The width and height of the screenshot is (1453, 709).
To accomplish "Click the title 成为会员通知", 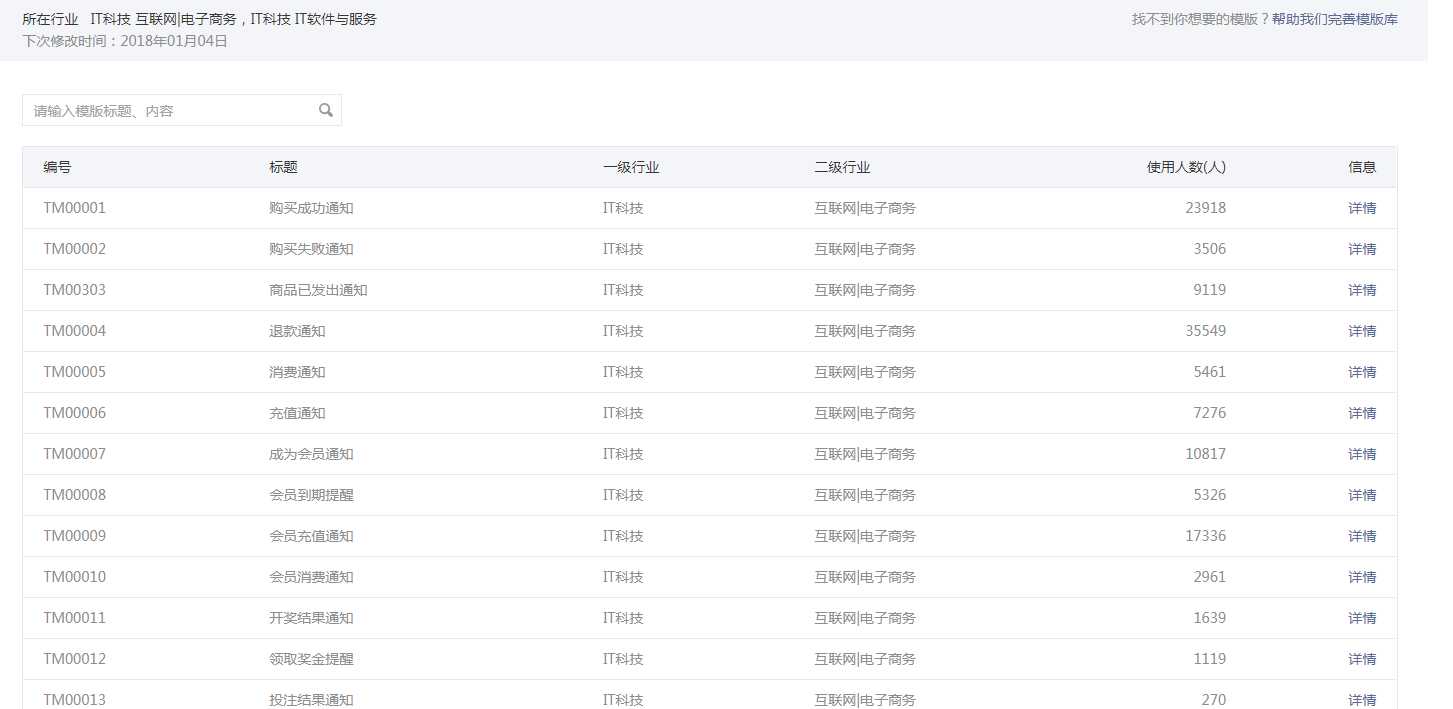I will [x=311, y=454].
